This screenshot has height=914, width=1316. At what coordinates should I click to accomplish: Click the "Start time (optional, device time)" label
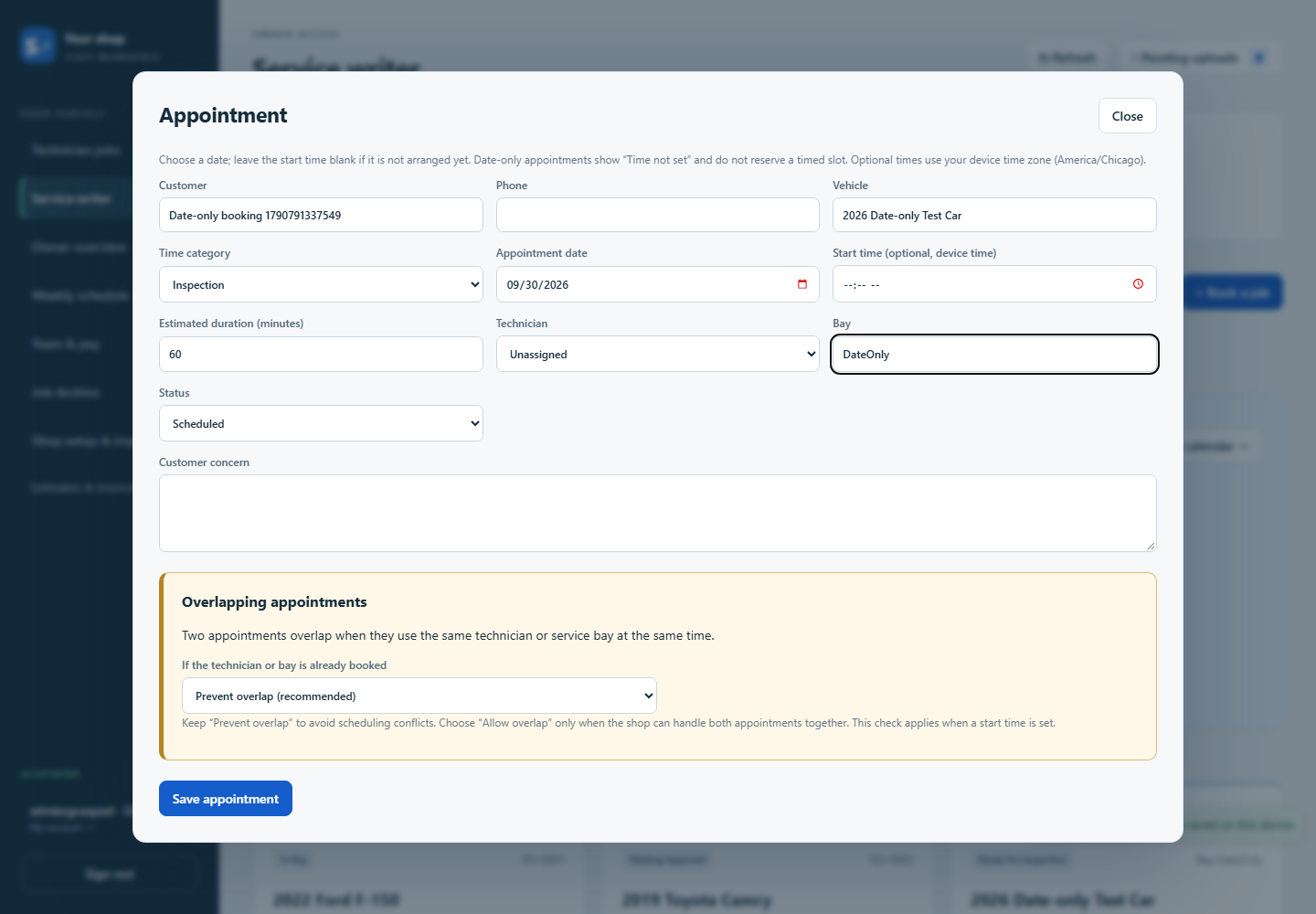(914, 253)
